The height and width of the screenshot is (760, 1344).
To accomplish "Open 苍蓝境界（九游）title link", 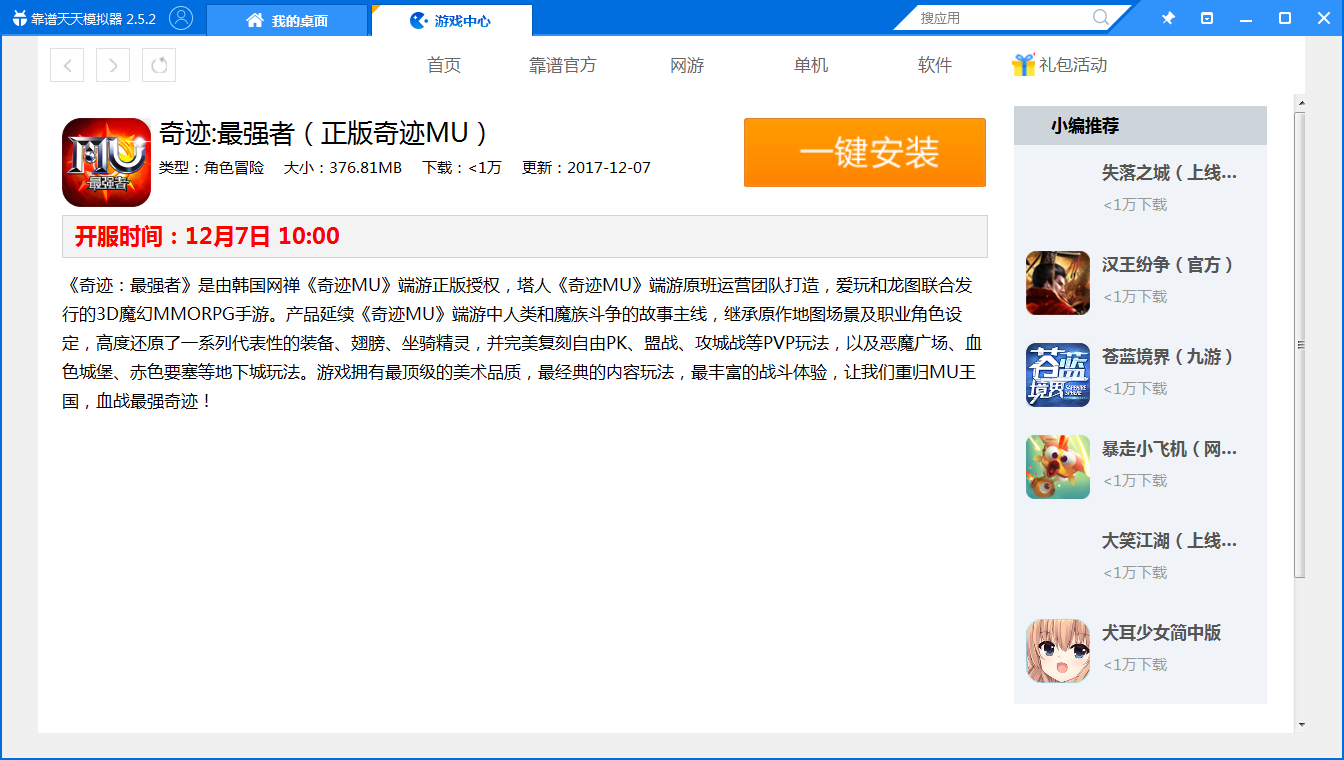I will 1168,357.
